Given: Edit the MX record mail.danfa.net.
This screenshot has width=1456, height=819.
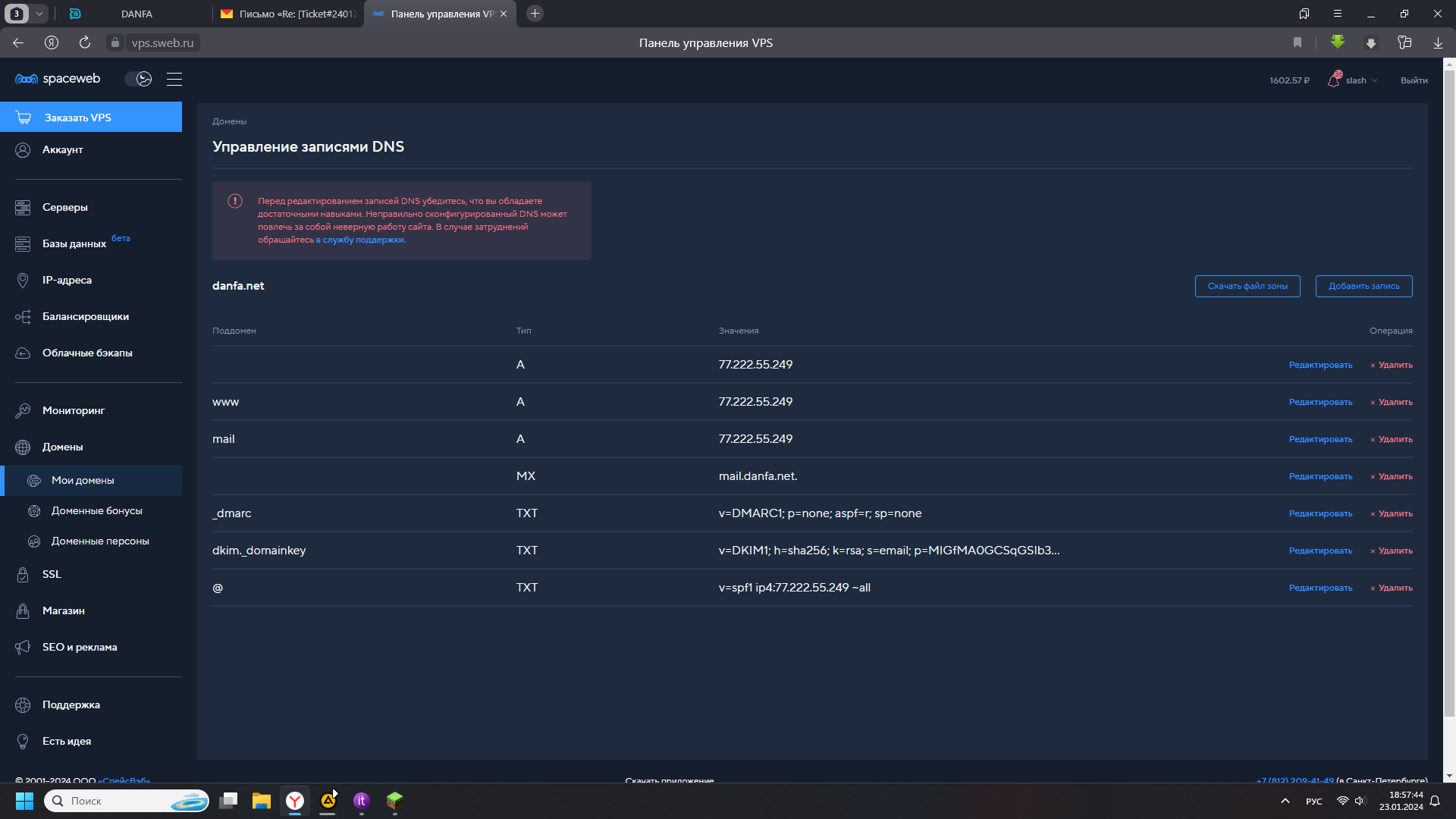Looking at the screenshot, I should (x=1320, y=477).
